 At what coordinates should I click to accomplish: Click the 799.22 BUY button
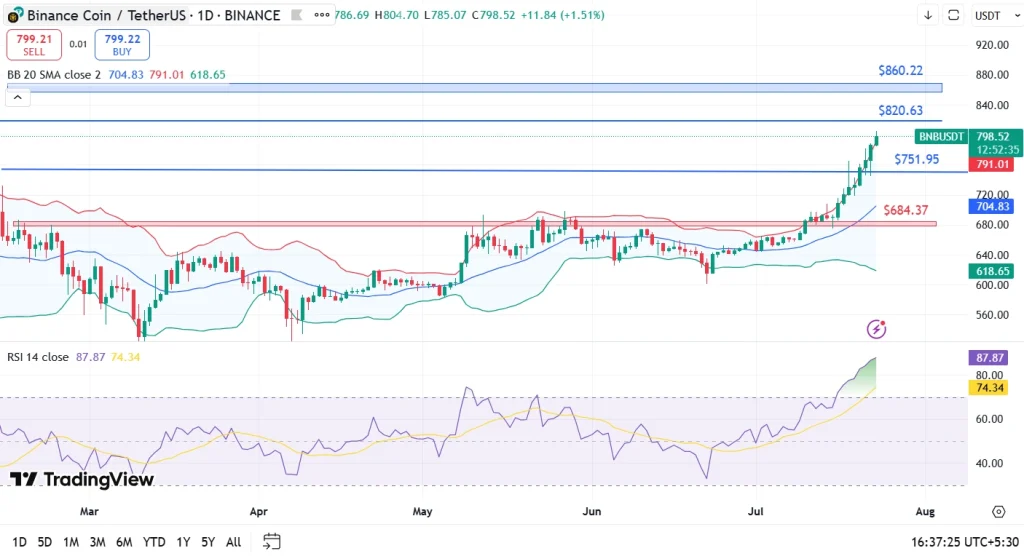[x=122, y=44]
